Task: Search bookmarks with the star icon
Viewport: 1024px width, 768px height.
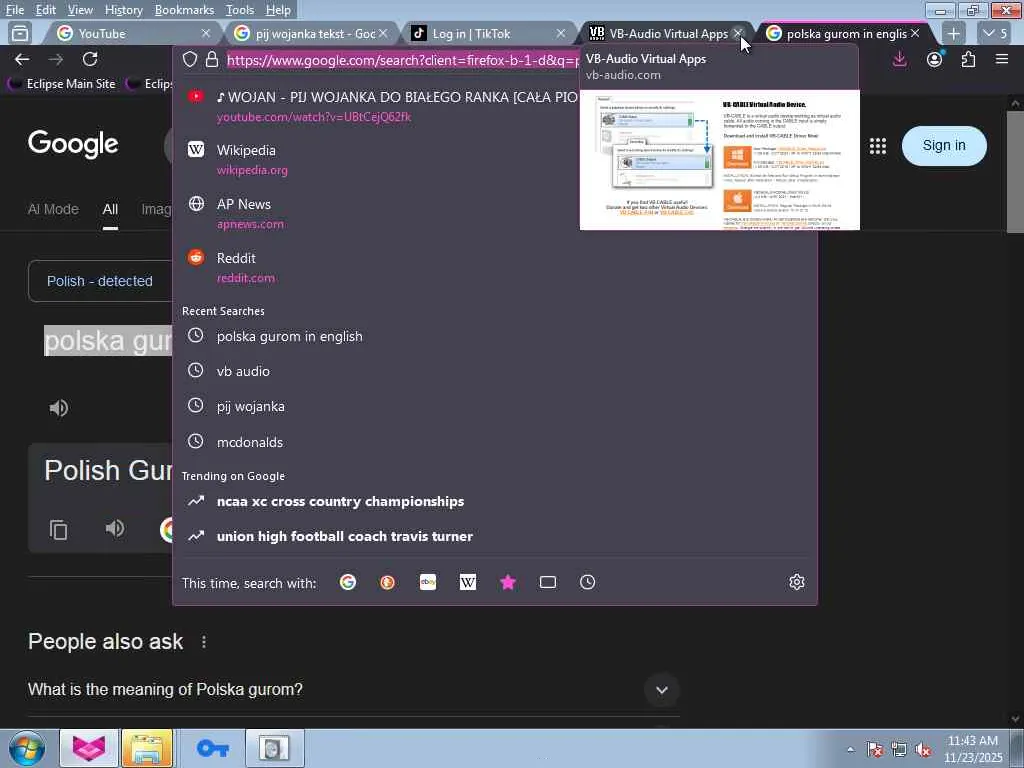Action: click(x=507, y=582)
